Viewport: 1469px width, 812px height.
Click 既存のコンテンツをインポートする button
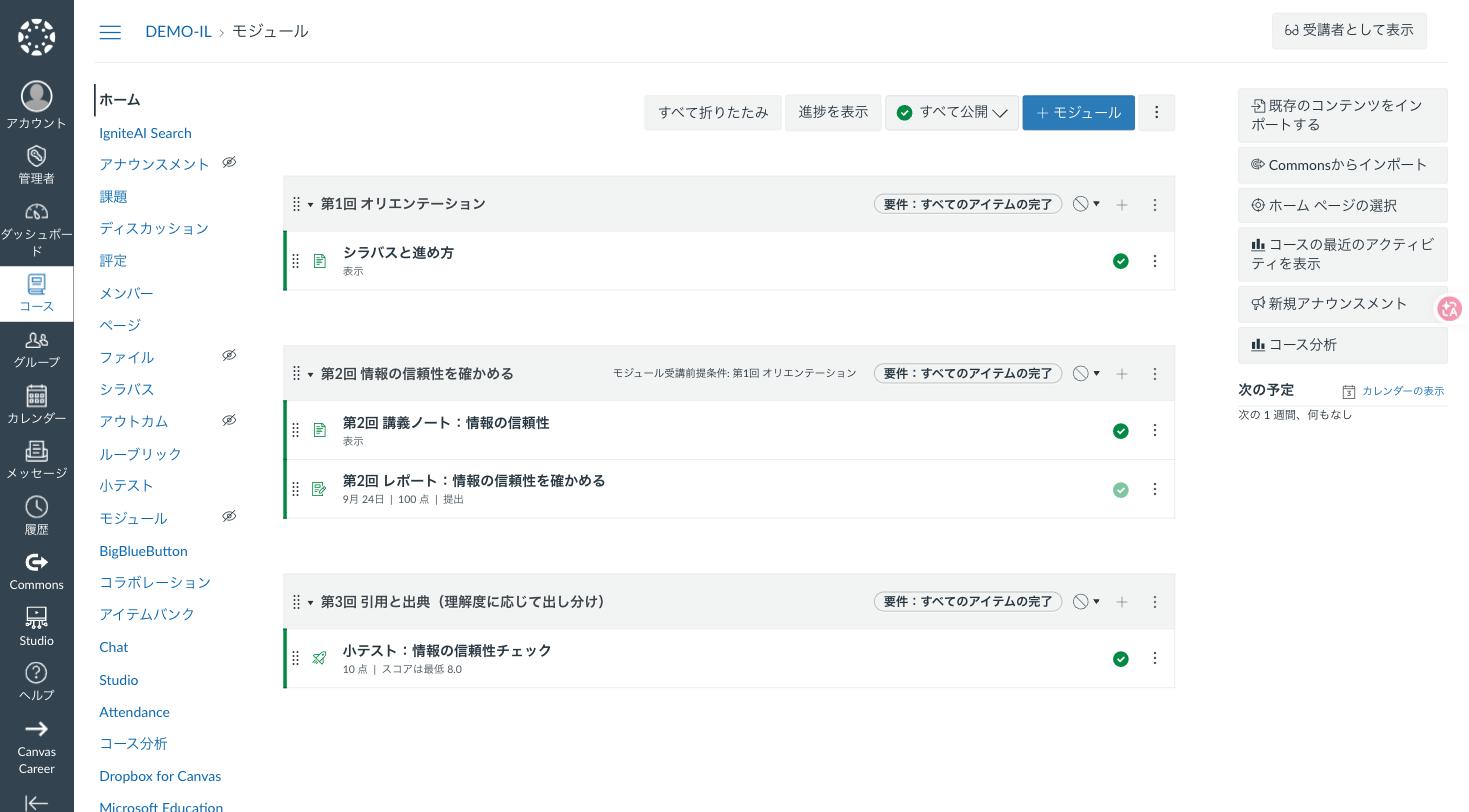click(x=1342, y=115)
